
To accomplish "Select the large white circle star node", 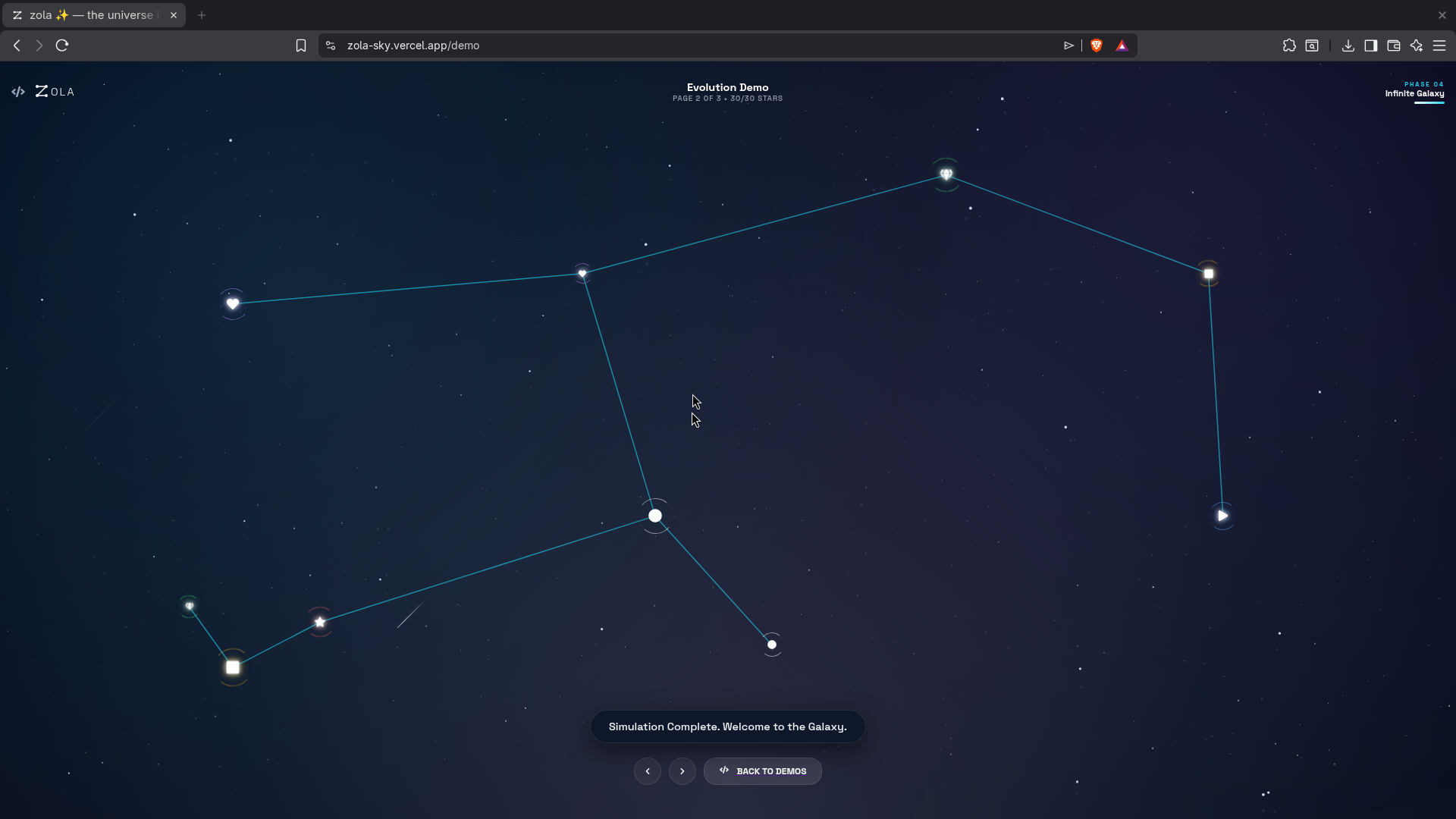I will point(655,516).
